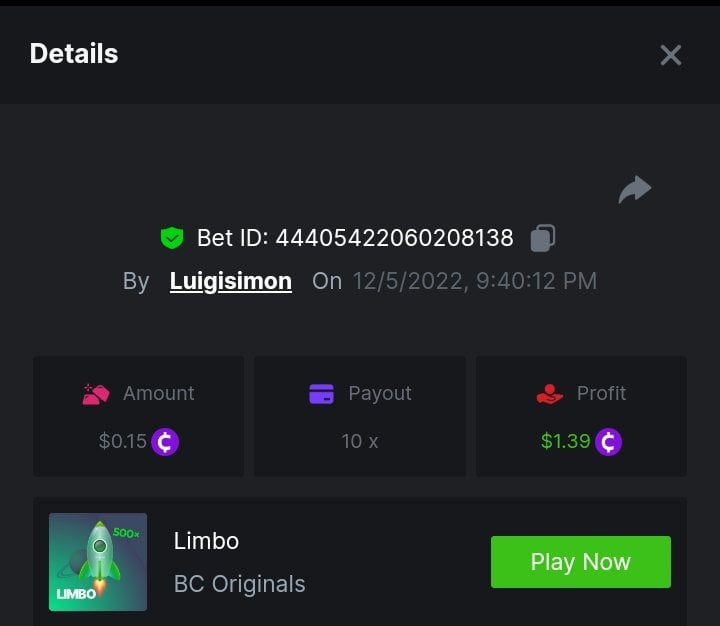720x626 pixels.
Task: Click the pink Amount coins icon
Action: coord(96,394)
